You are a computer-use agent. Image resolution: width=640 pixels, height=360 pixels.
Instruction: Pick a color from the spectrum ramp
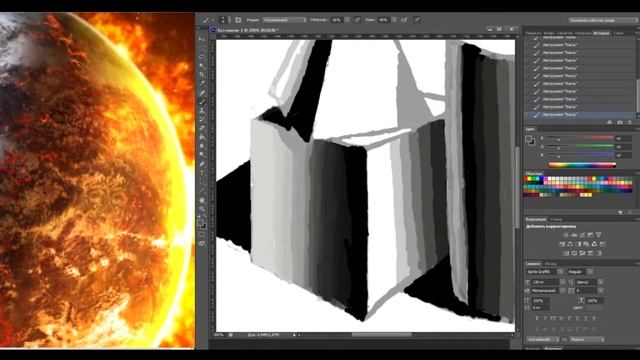[582, 165]
